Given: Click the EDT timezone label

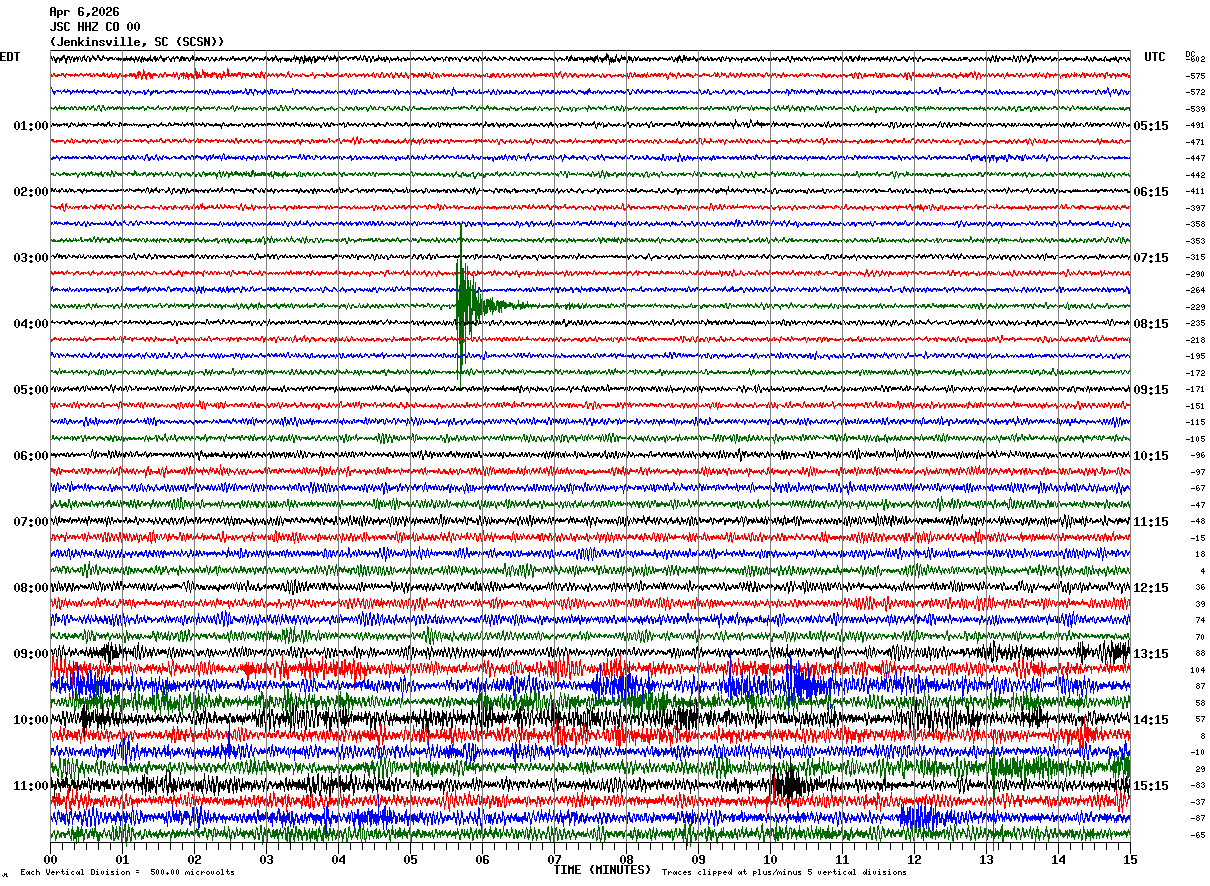Looking at the screenshot, I should point(10,57).
